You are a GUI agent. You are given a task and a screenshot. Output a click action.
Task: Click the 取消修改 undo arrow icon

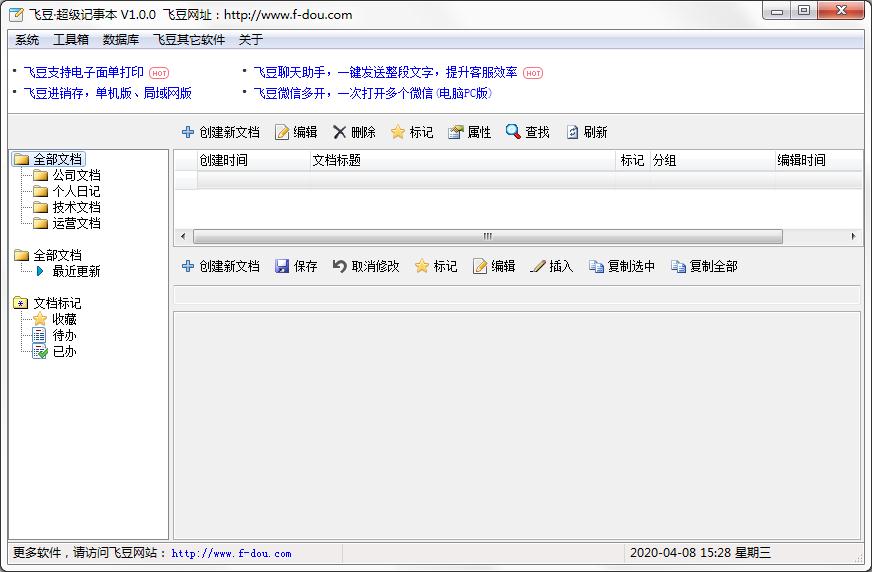click(x=340, y=266)
